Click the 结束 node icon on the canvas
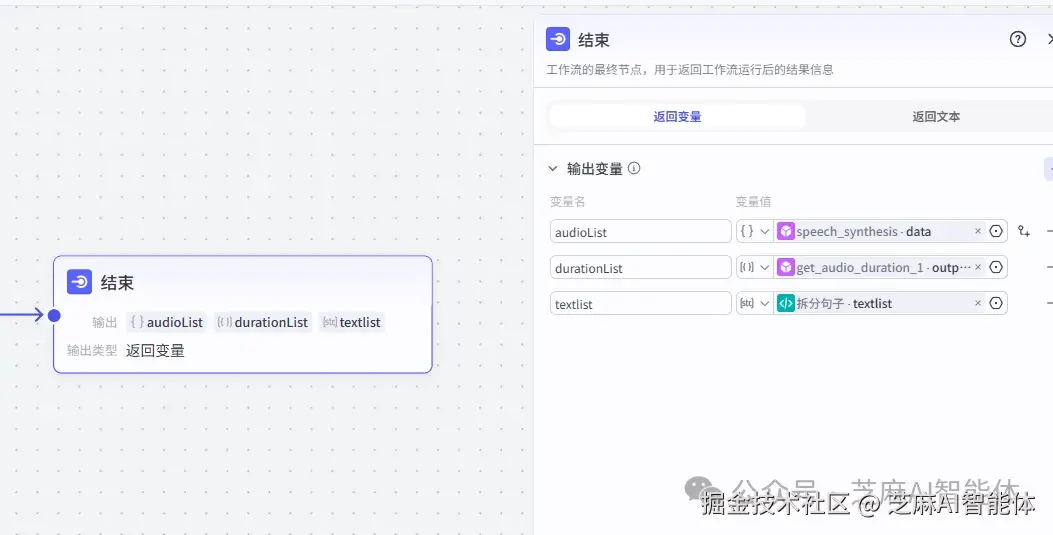1053x535 pixels. pos(79,282)
